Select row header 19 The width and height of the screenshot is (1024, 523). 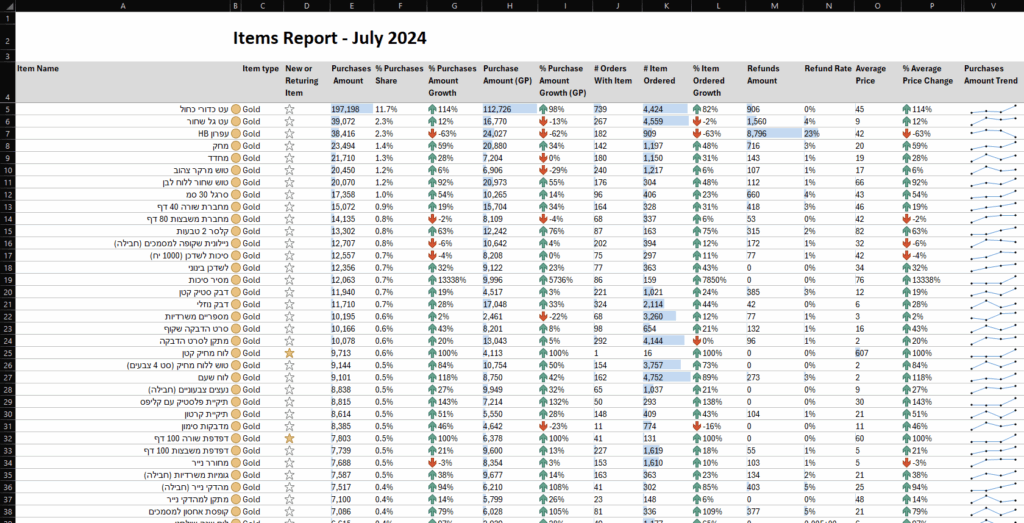pyautogui.click(x=6, y=280)
